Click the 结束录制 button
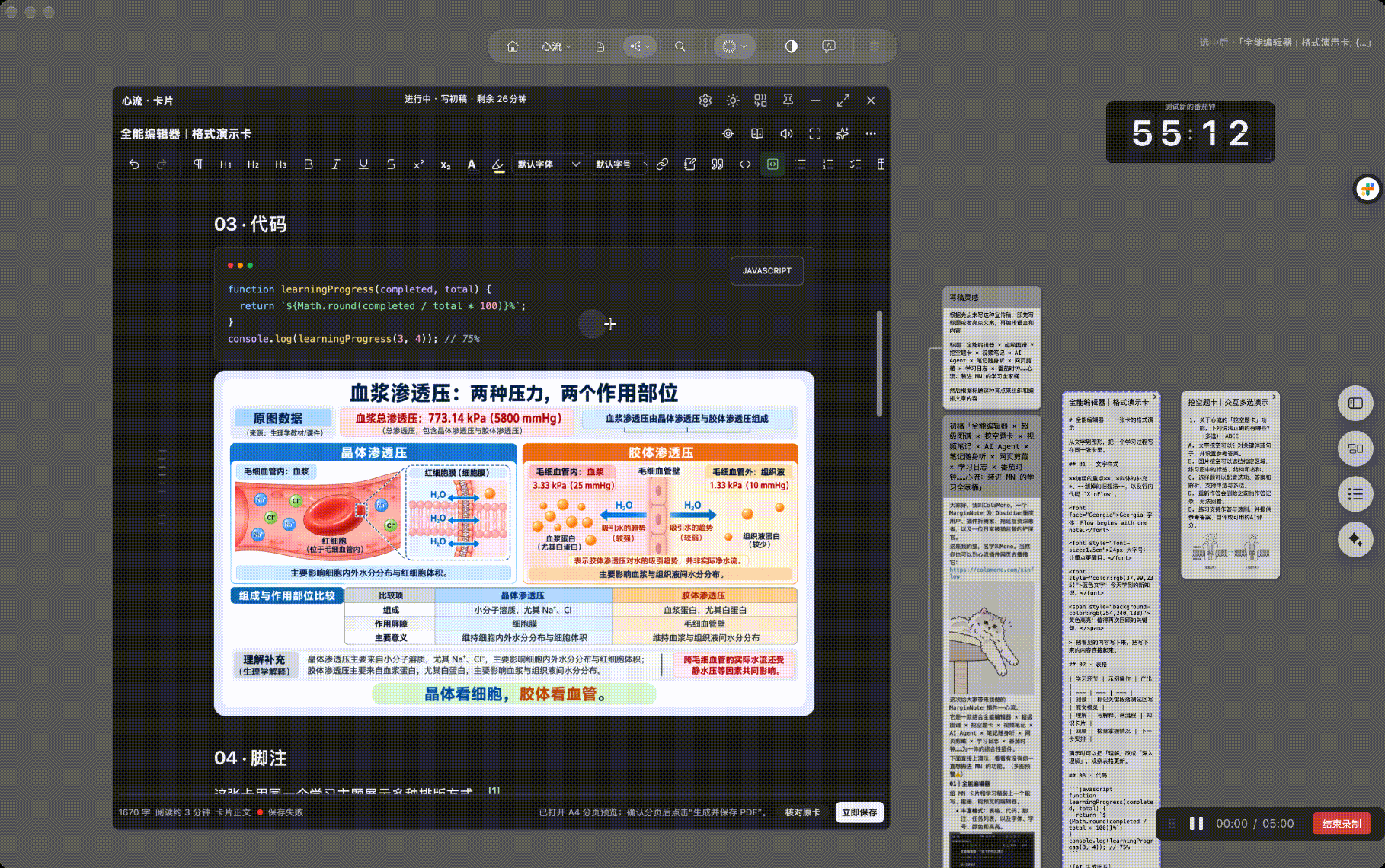Image resolution: width=1385 pixels, height=868 pixels. [1342, 824]
